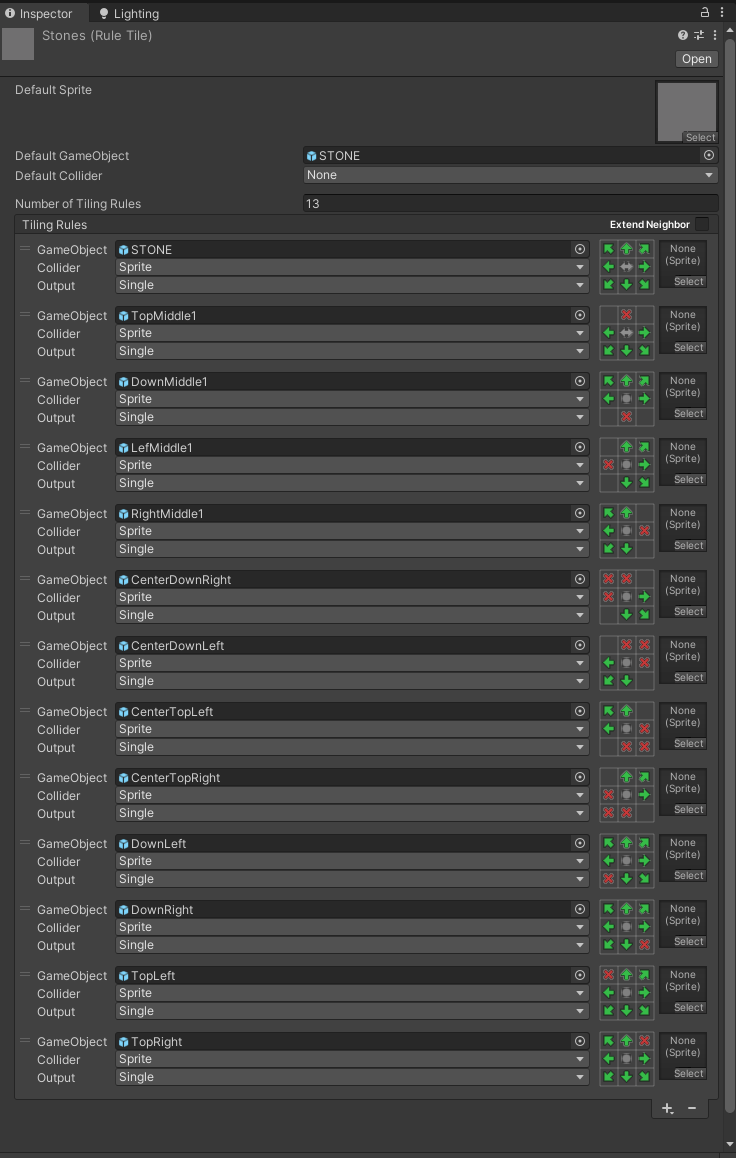This screenshot has height=1158, width=736.
Task: Open the Inspector tab kebab menu
Action: (722, 12)
